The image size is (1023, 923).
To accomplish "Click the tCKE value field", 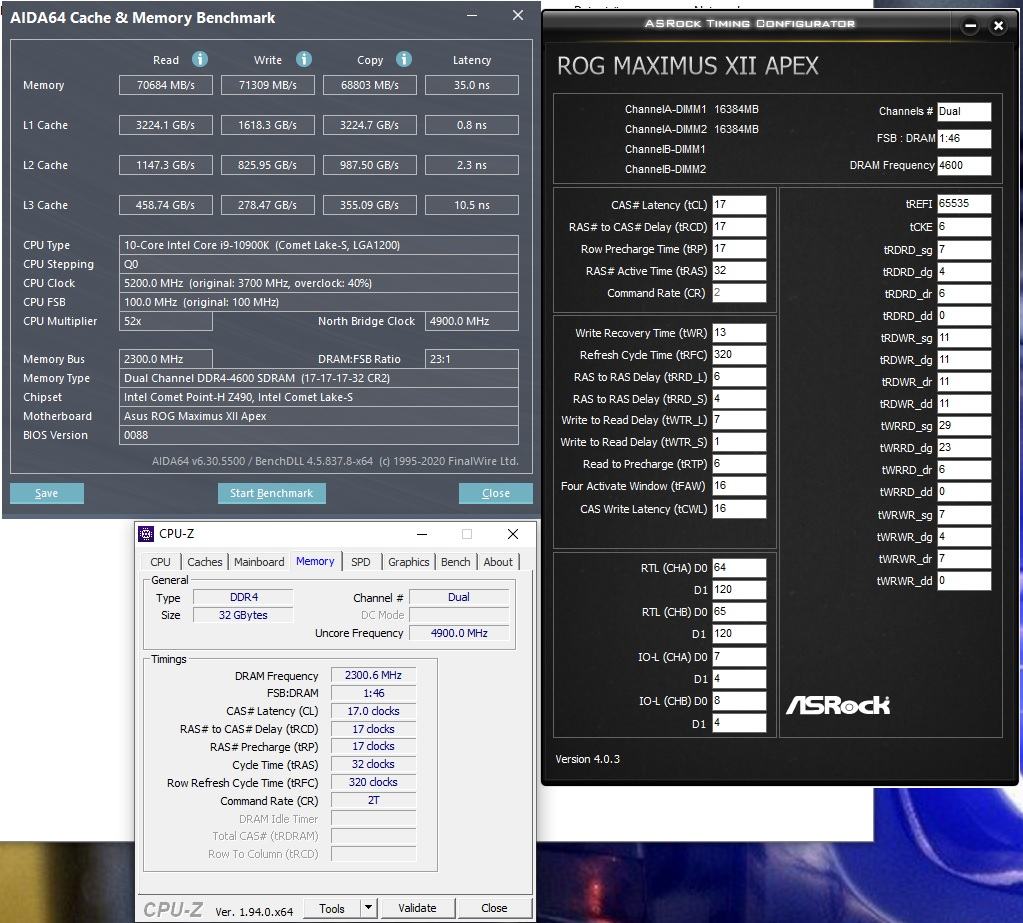I will 964,227.
